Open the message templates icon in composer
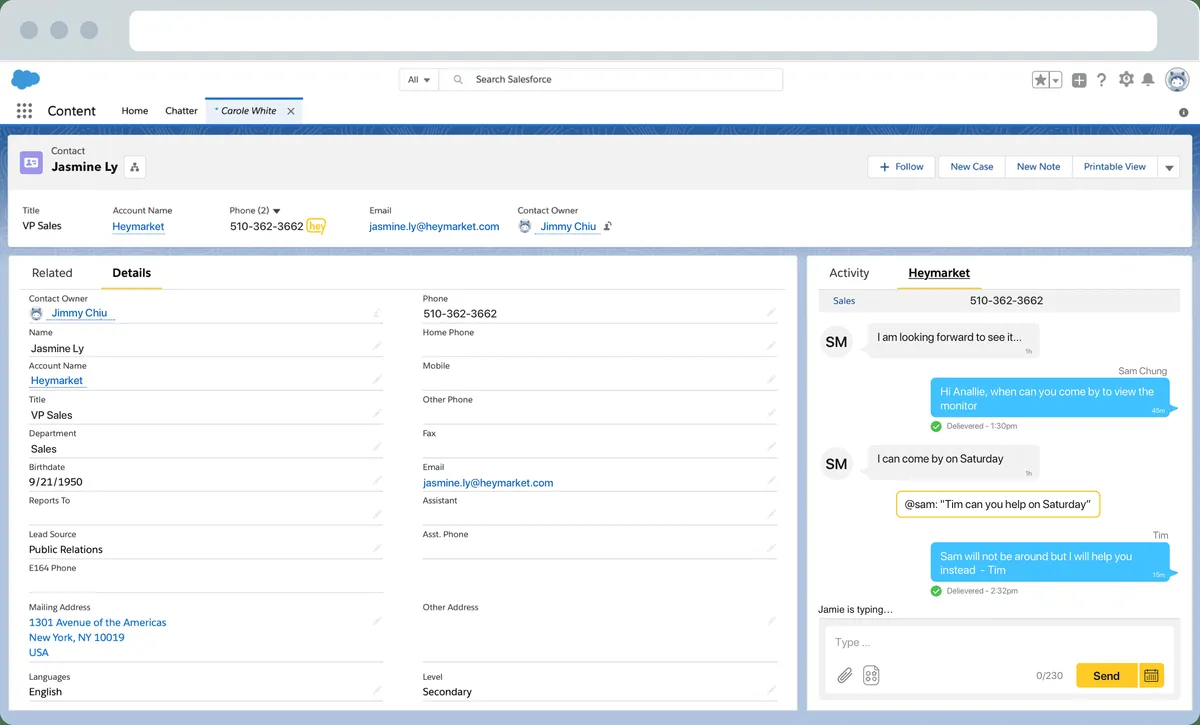This screenshot has height=725, width=1200. click(871, 676)
